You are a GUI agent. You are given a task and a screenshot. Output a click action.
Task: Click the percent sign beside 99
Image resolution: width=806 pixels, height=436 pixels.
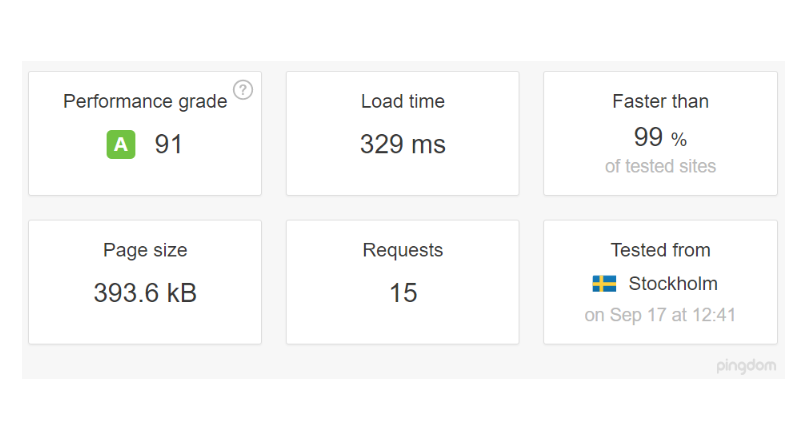679,139
